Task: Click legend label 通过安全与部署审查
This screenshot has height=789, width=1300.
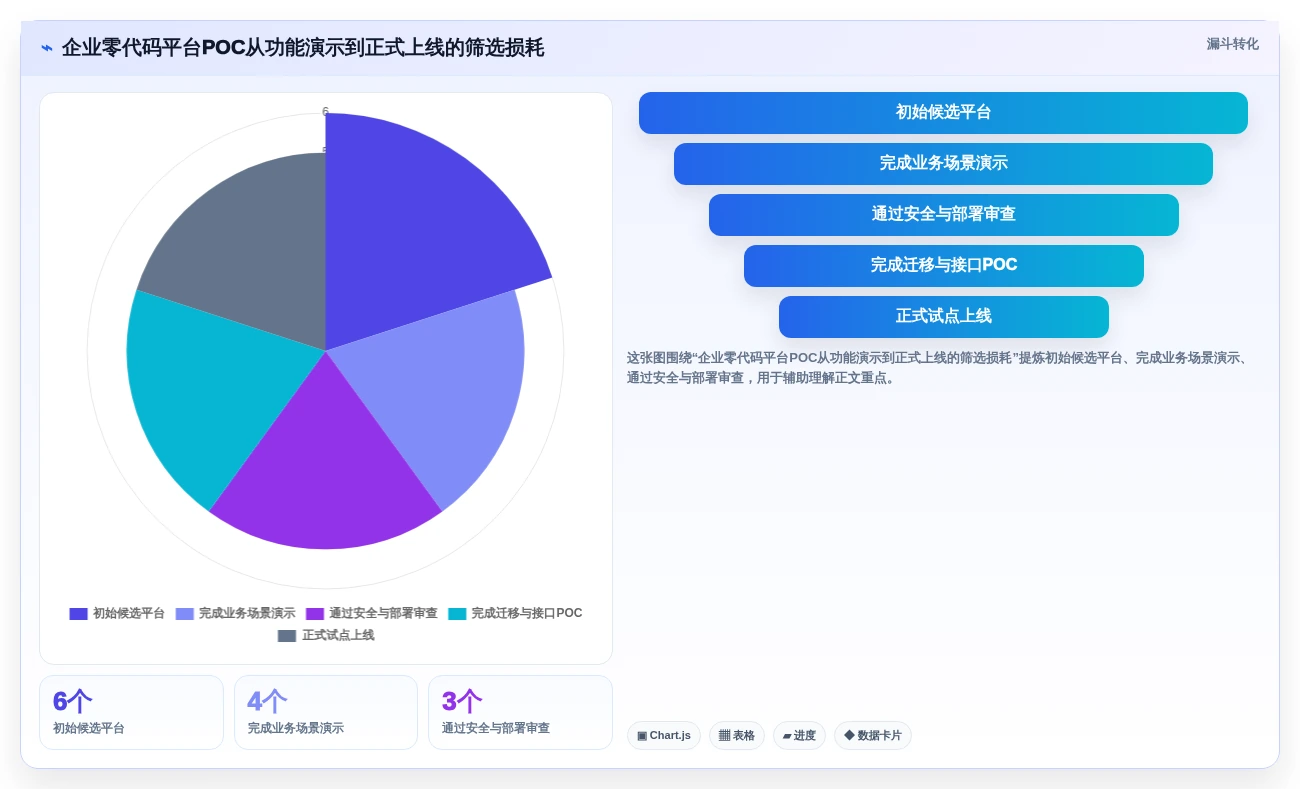Action: pyautogui.click(x=383, y=614)
